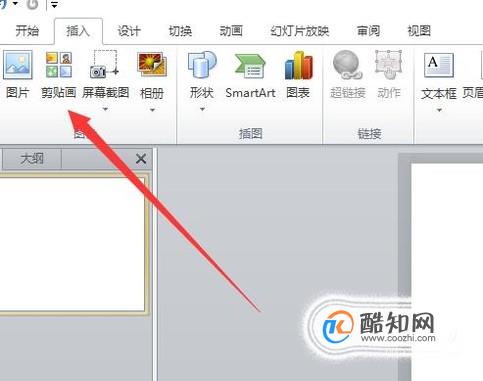Close the slide outline pane
The image size is (483, 381).
tap(141, 159)
